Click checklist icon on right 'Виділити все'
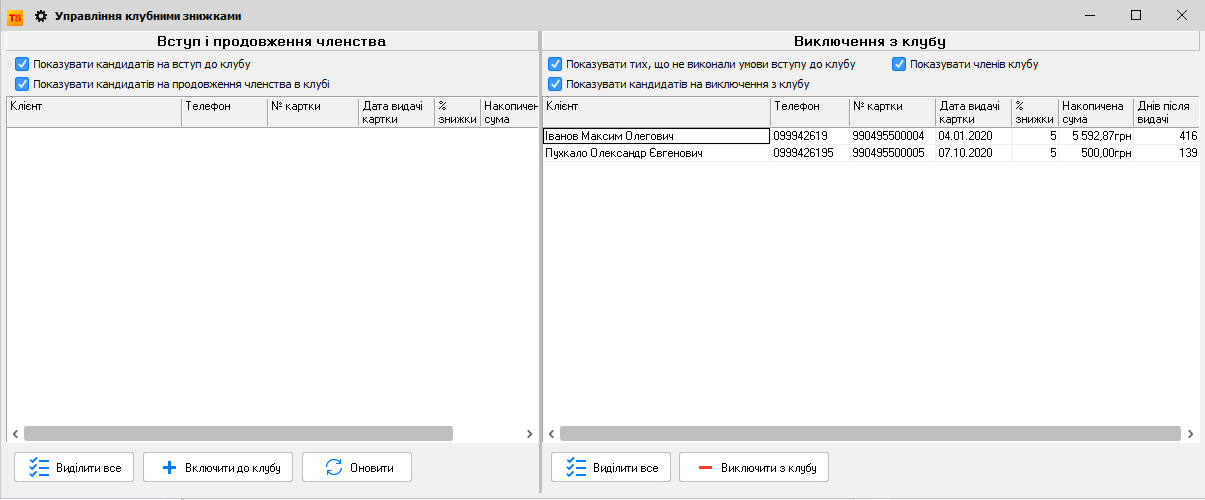Viewport: 1205px width, 500px height. pyautogui.click(x=576, y=467)
